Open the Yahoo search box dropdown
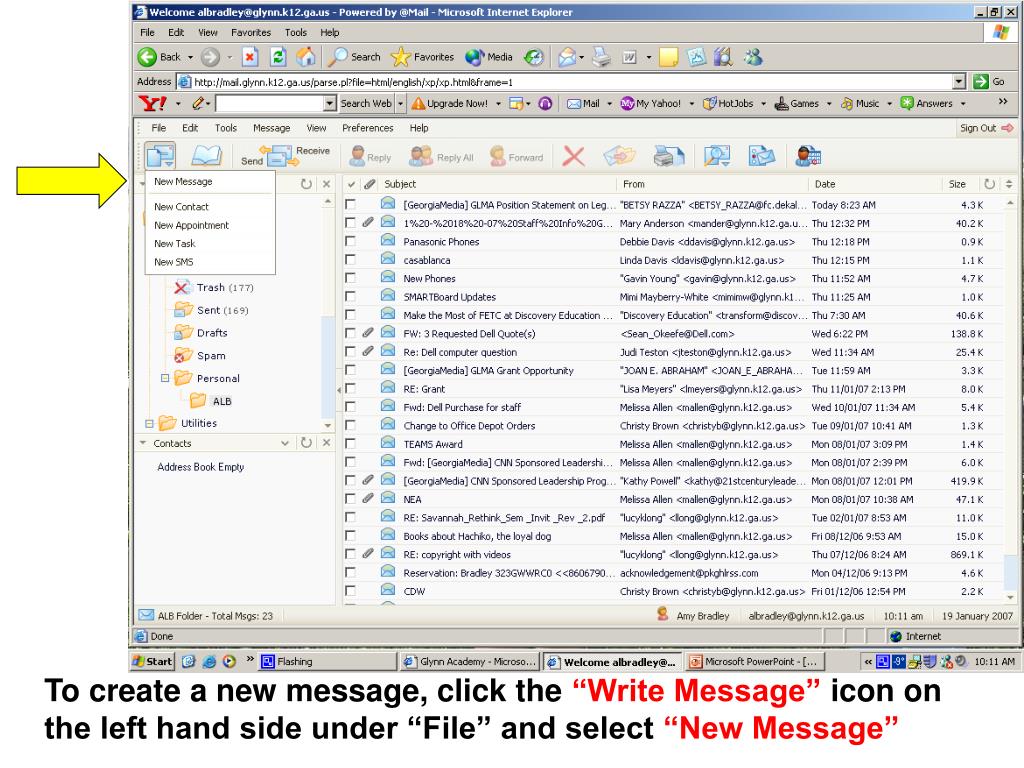1024x768 pixels. tap(330, 103)
